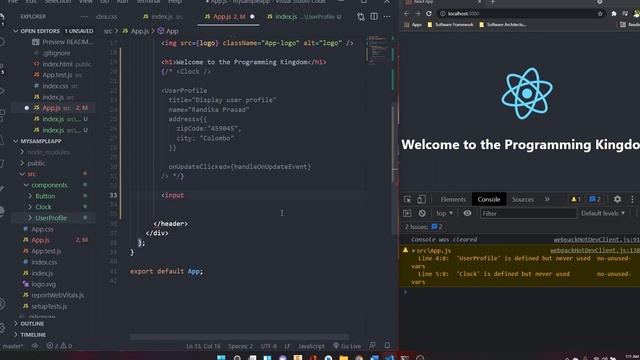Image resolution: width=640 pixels, height=360 pixels.
Task: Expand the src\App.js warning message in console
Action: (413, 251)
